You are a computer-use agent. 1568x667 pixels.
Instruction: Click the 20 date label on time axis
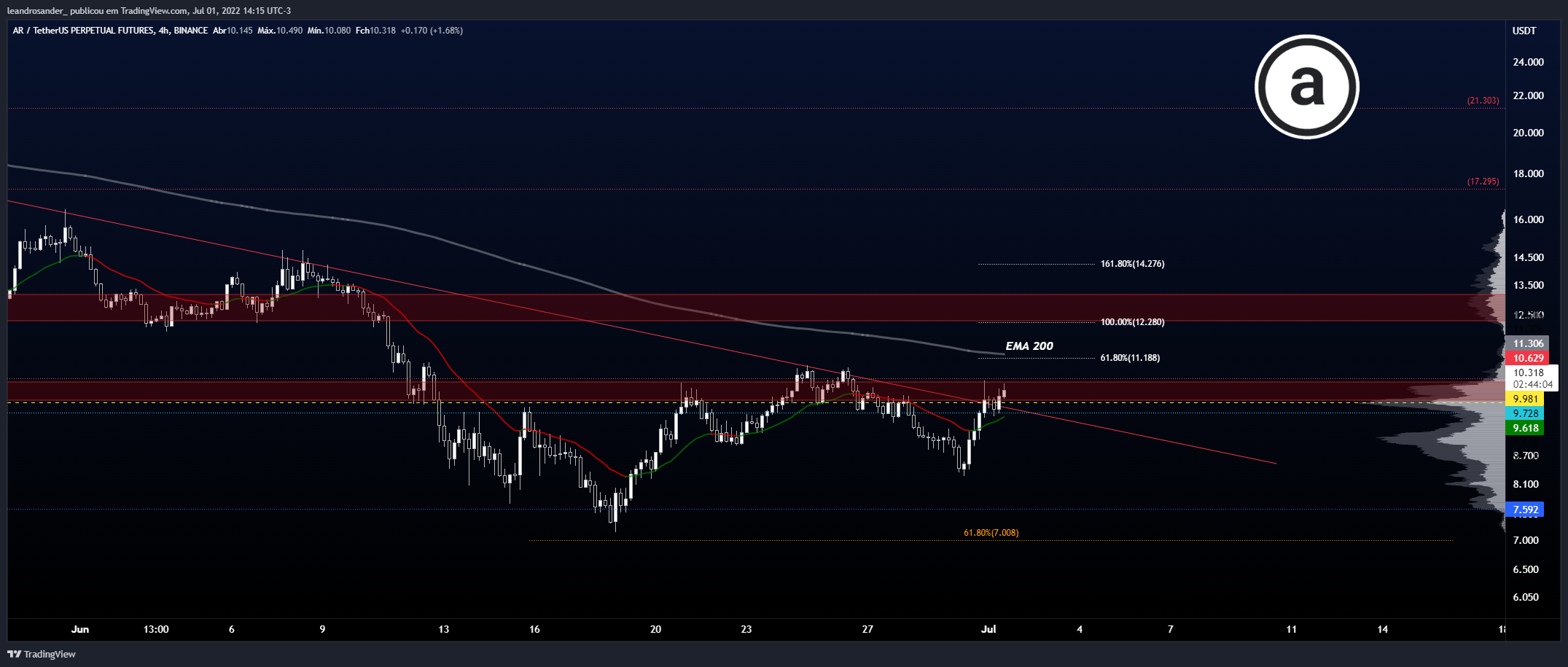pyautogui.click(x=655, y=629)
